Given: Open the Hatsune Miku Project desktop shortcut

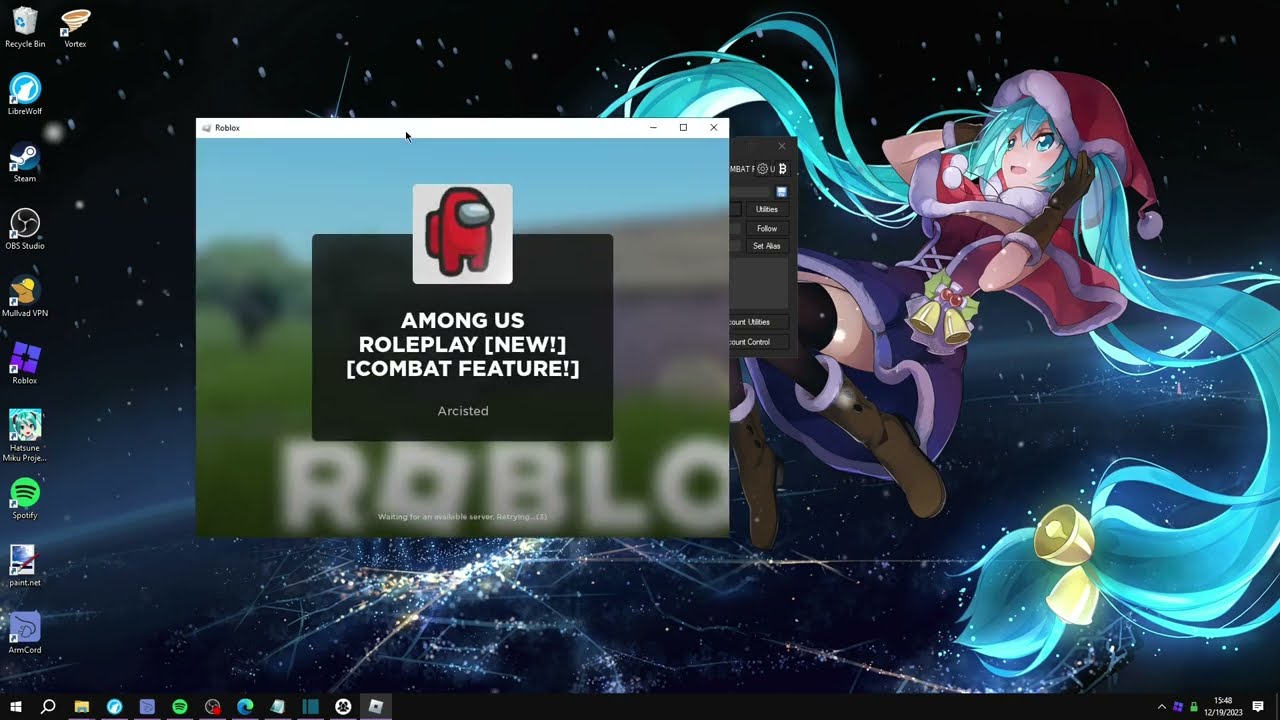Looking at the screenshot, I should point(25,435).
